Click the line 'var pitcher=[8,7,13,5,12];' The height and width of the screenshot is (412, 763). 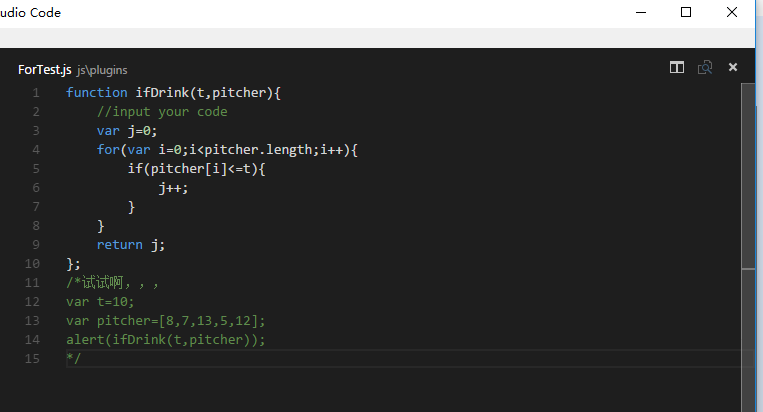click(166, 321)
